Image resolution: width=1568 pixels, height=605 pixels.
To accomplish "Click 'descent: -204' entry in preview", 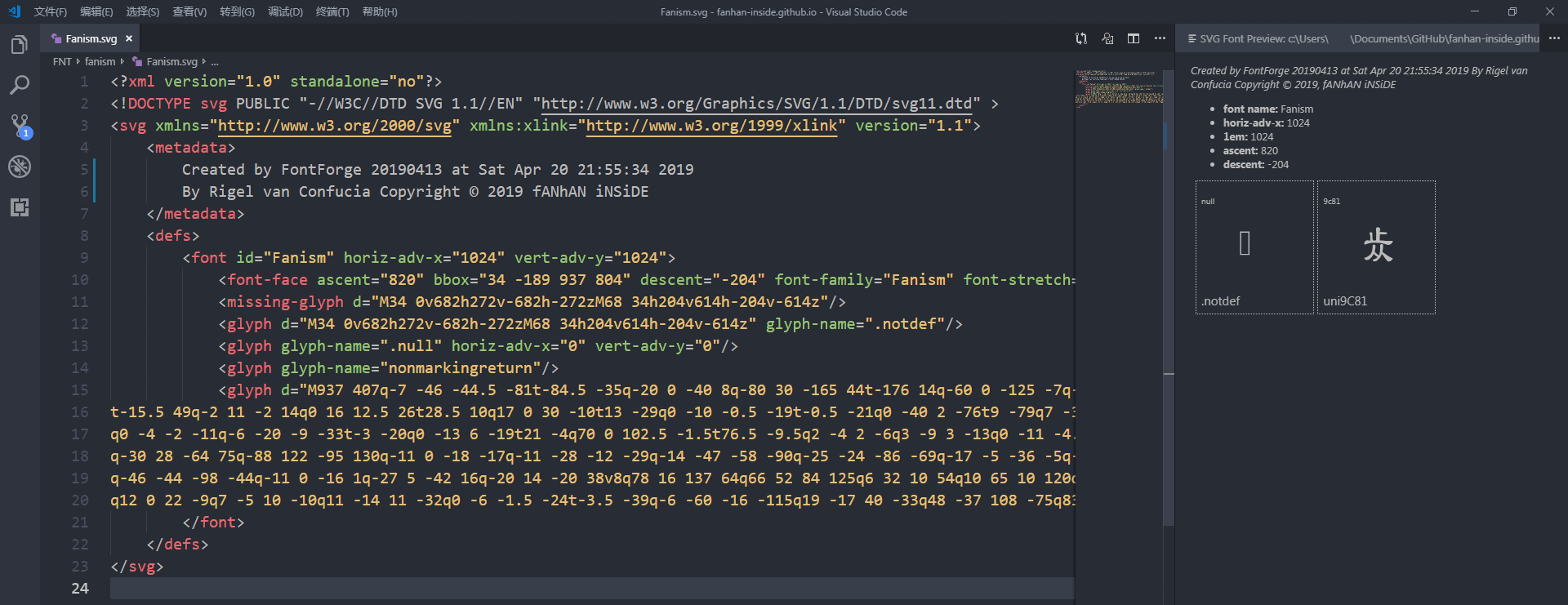I will pos(1255,165).
